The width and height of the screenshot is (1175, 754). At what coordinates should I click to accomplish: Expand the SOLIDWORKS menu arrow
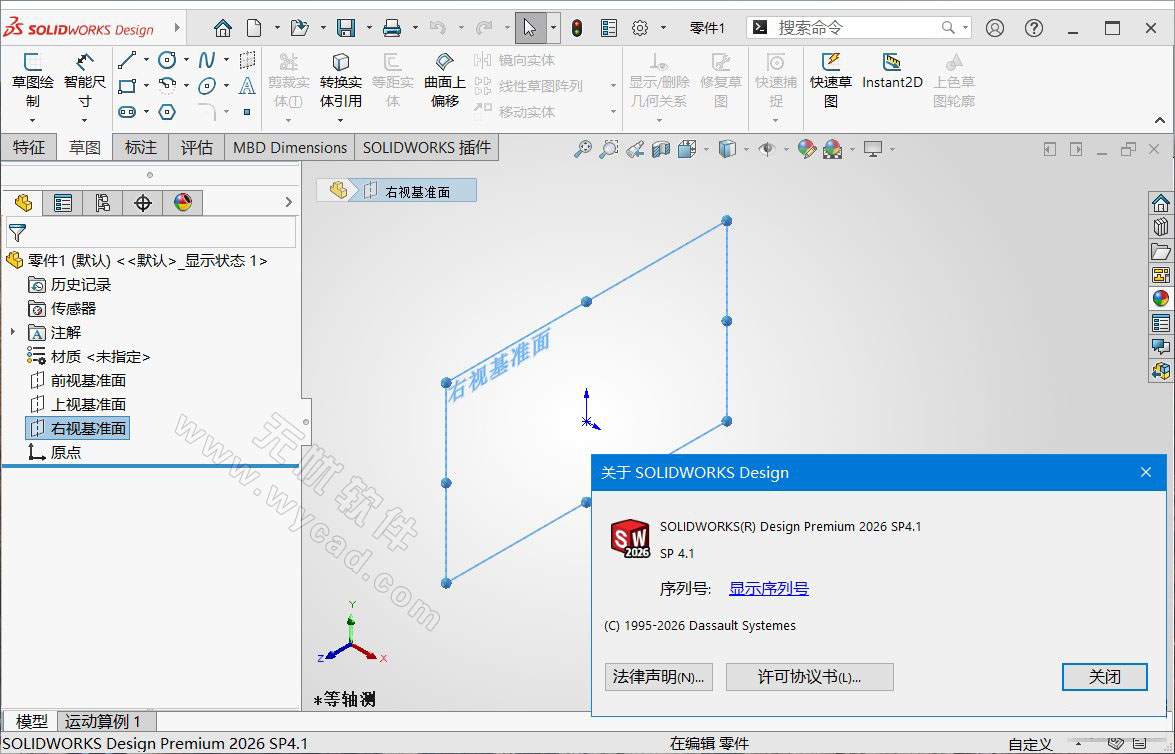click(178, 28)
